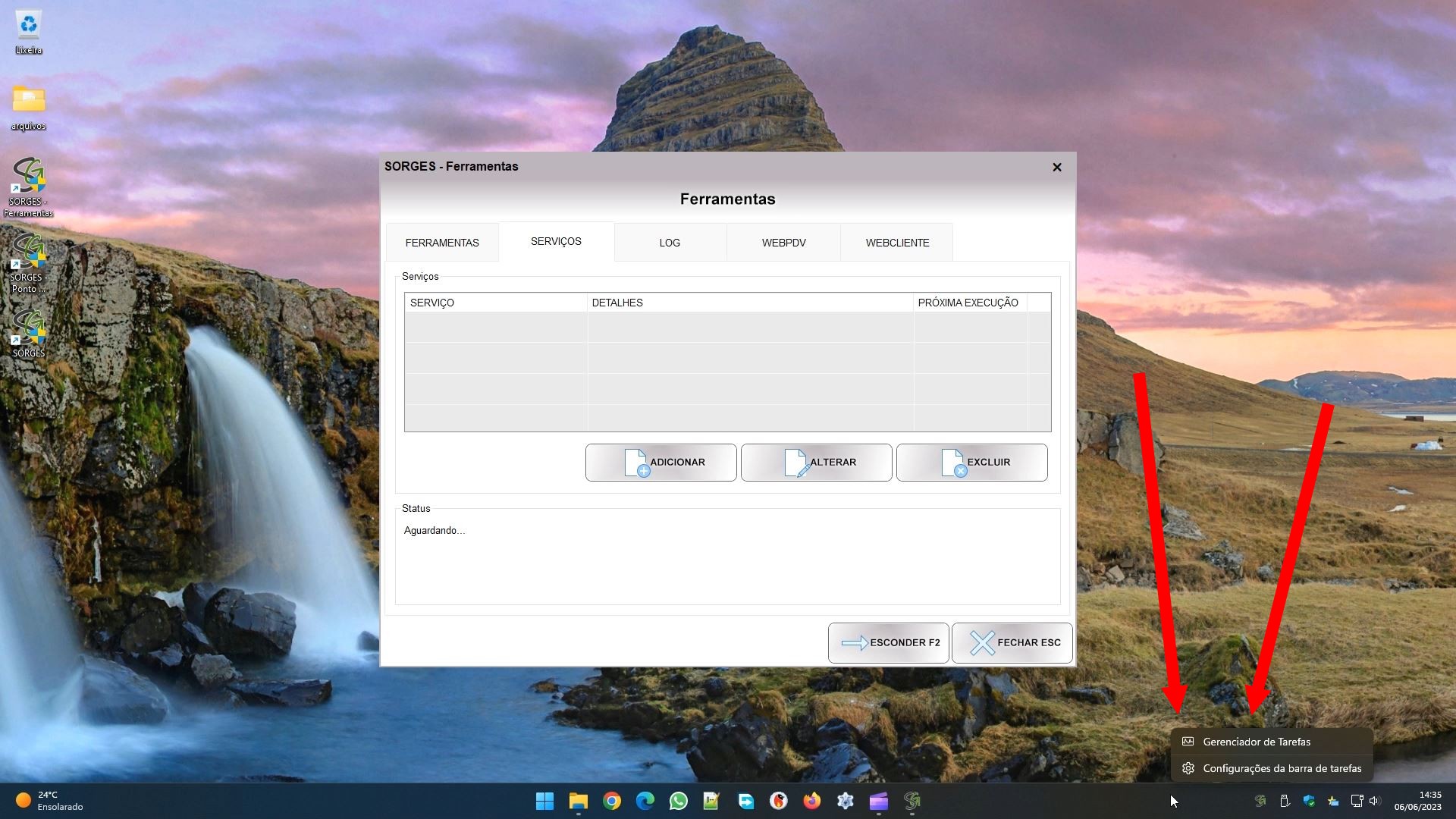This screenshot has height=819, width=1456.
Task: Open the volume speaker tray icon
Action: (1375, 801)
